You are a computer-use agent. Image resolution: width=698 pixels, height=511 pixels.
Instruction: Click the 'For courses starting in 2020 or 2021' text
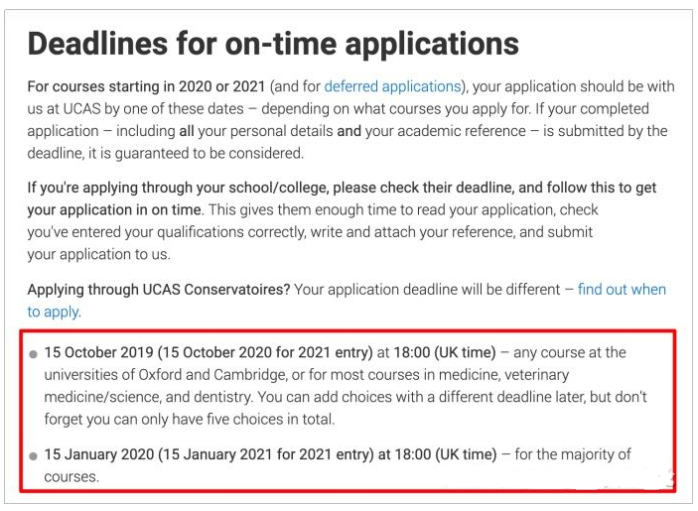pos(146,86)
